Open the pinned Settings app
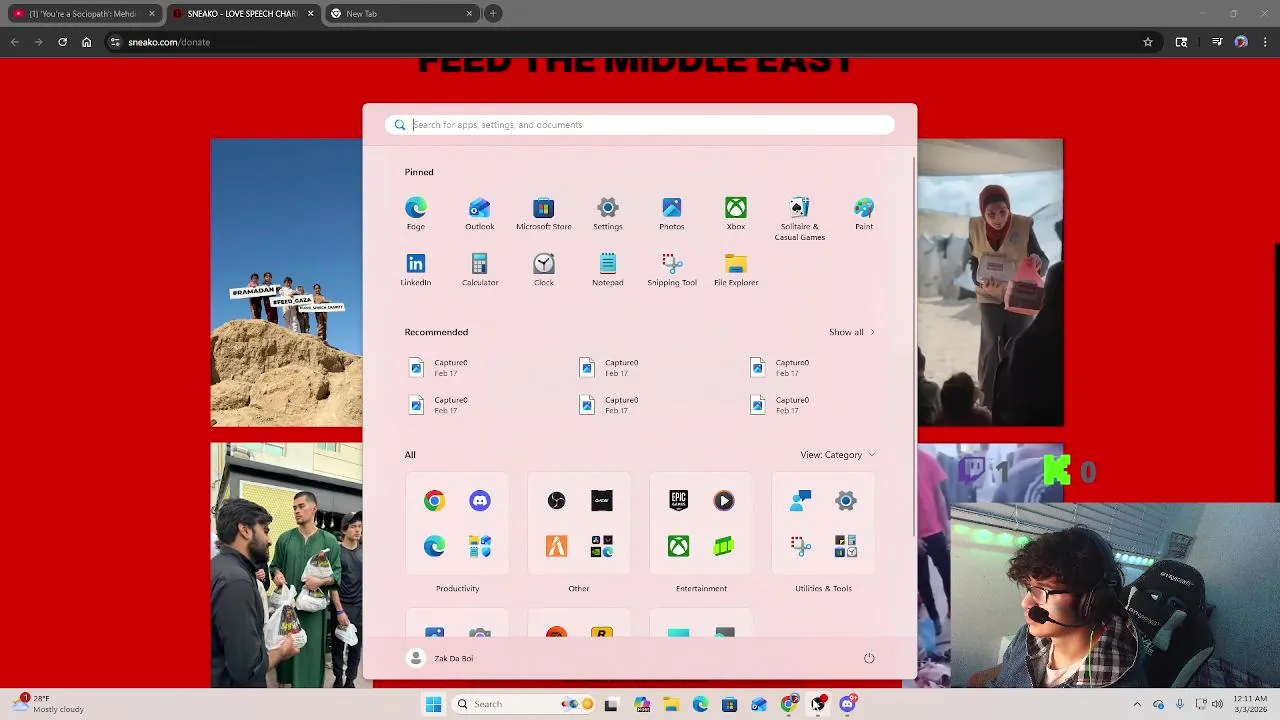The image size is (1280, 720). pyautogui.click(x=607, y=214)
